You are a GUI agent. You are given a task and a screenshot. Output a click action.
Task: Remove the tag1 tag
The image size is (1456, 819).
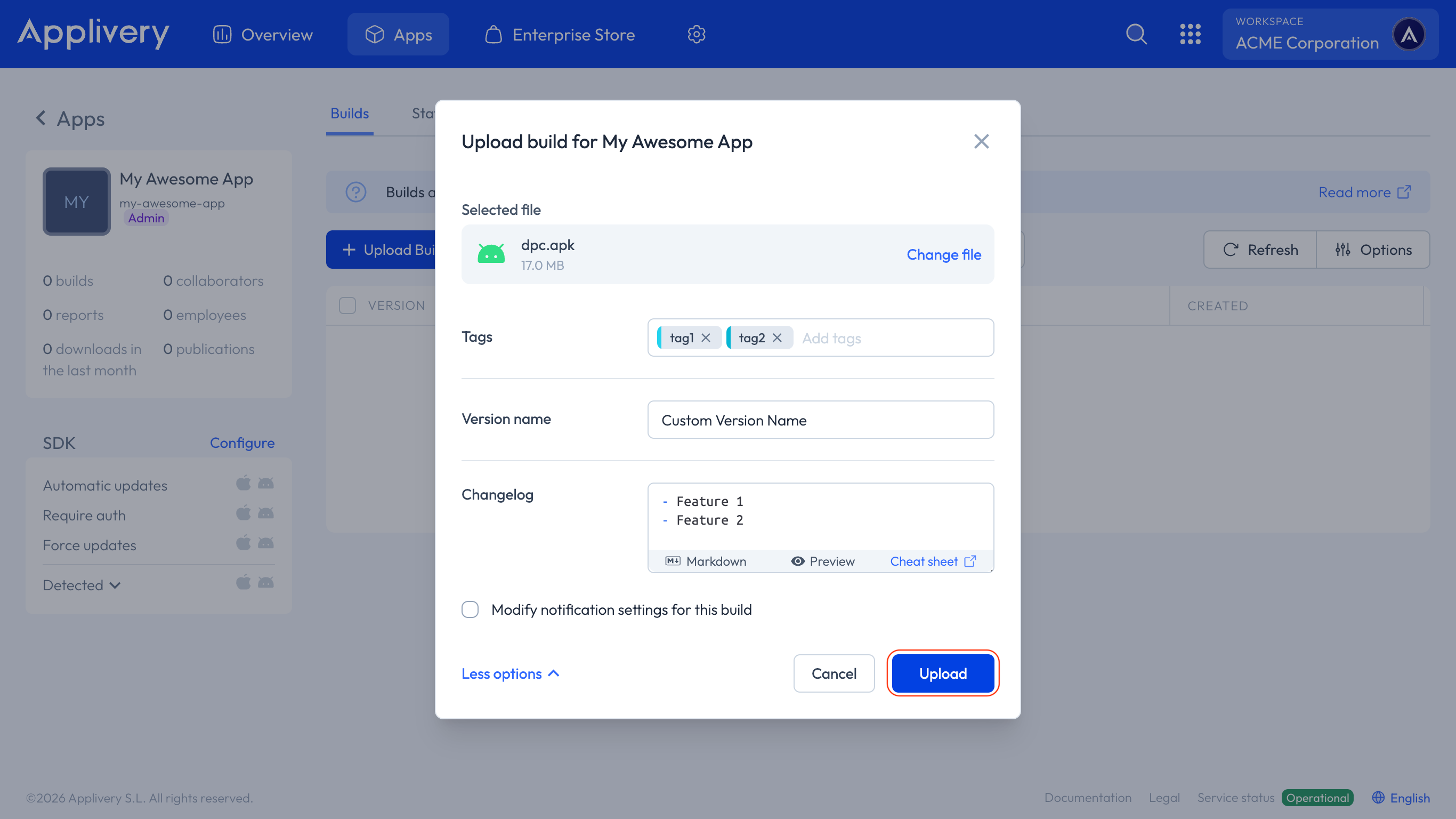[x=706, y=338]
